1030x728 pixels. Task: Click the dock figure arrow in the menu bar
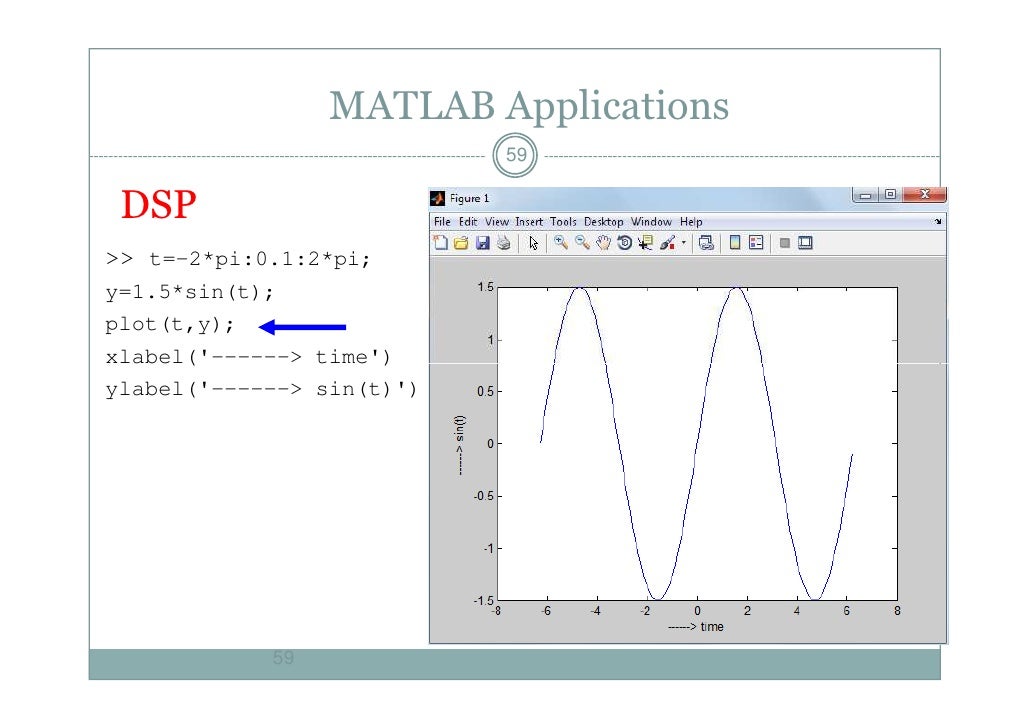coord(938,222)
